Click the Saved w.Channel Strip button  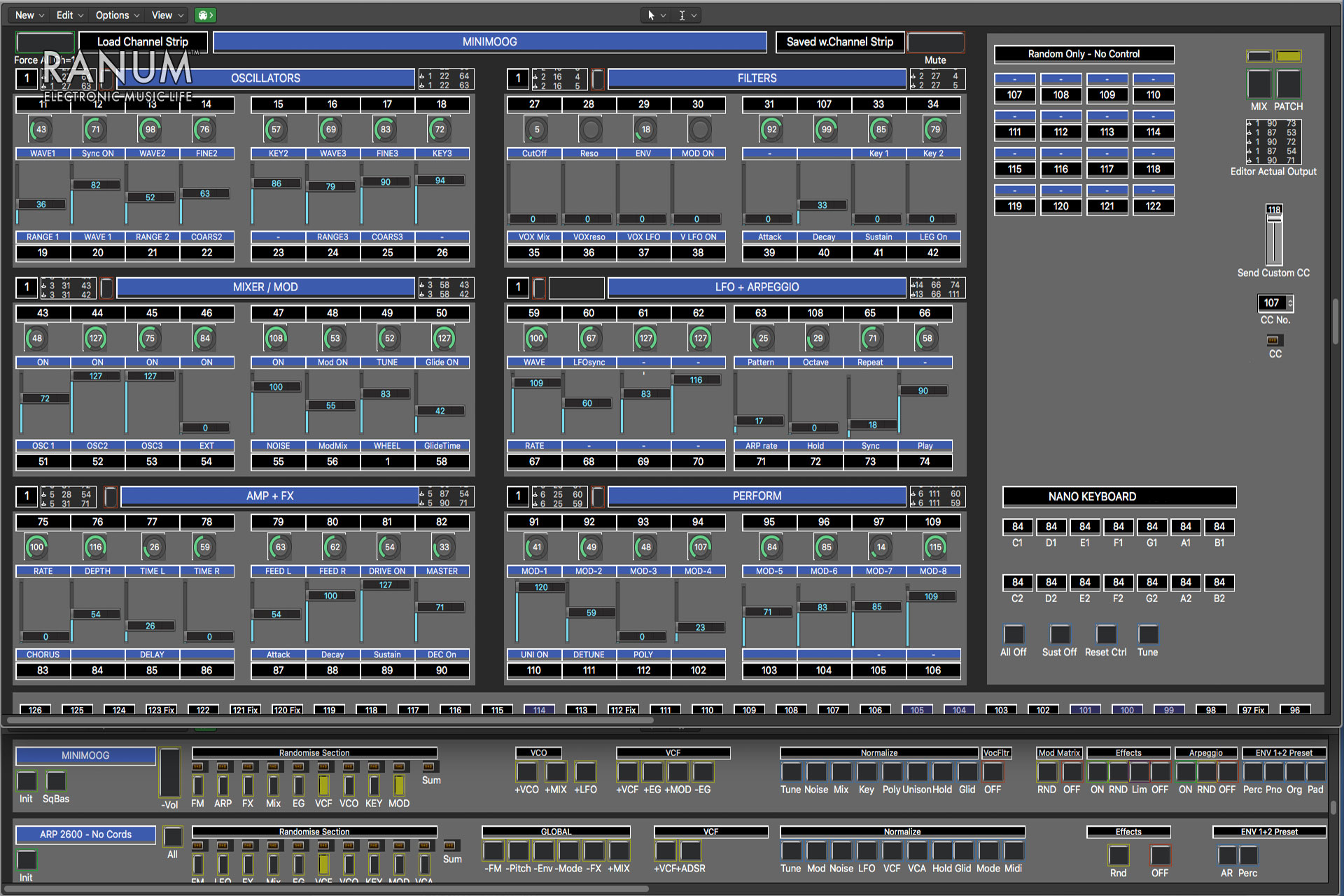pyautogui.click(x=840, y=42)
